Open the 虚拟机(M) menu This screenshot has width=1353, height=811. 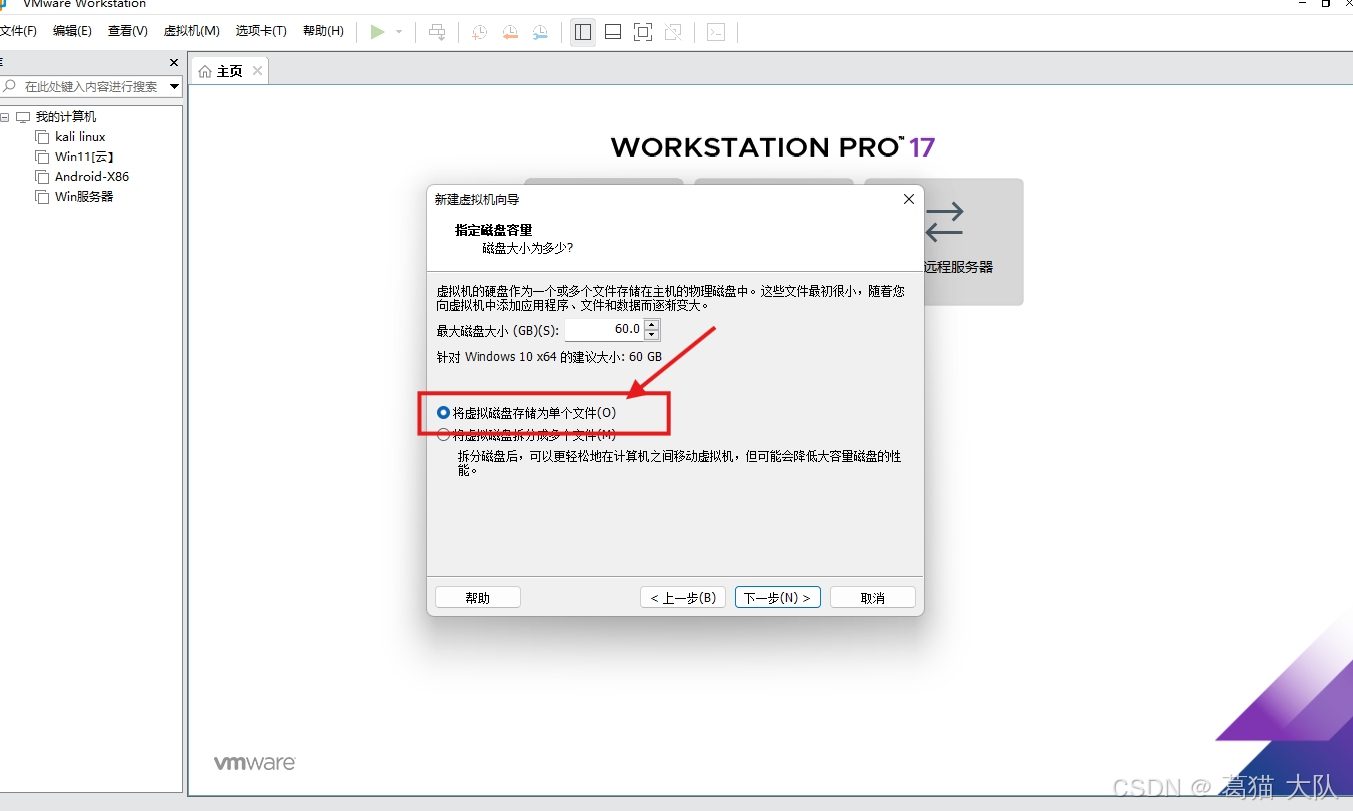[x=192, y=31]
